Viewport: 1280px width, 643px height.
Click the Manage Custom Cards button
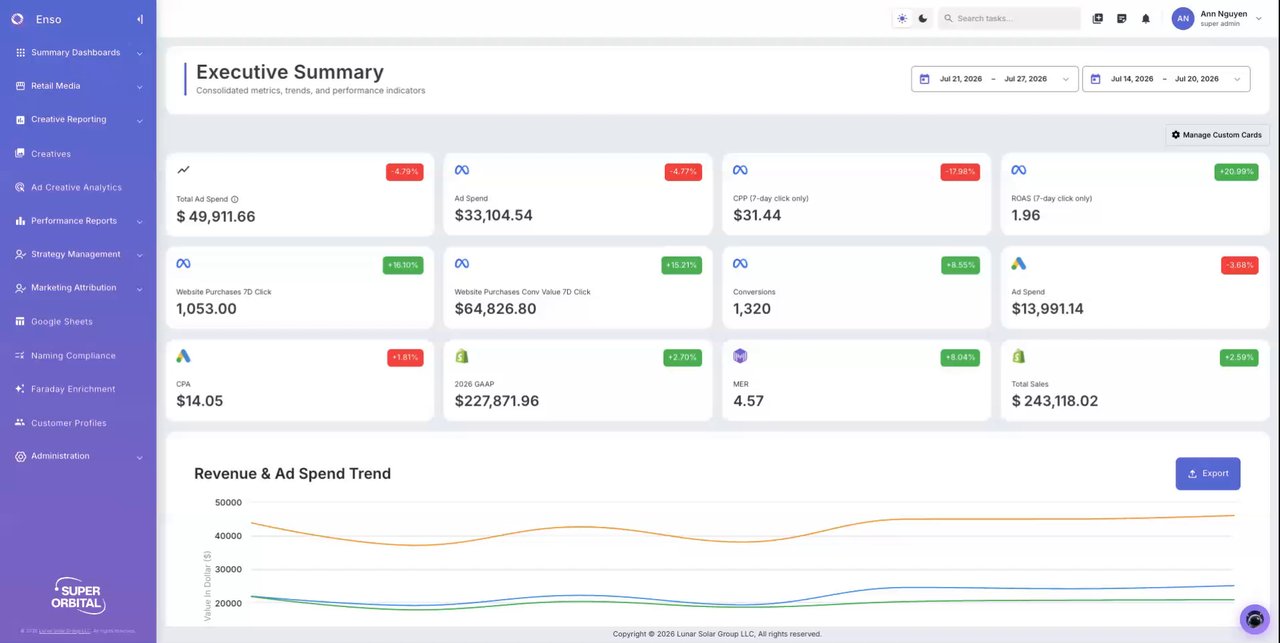pos(1217,135)
